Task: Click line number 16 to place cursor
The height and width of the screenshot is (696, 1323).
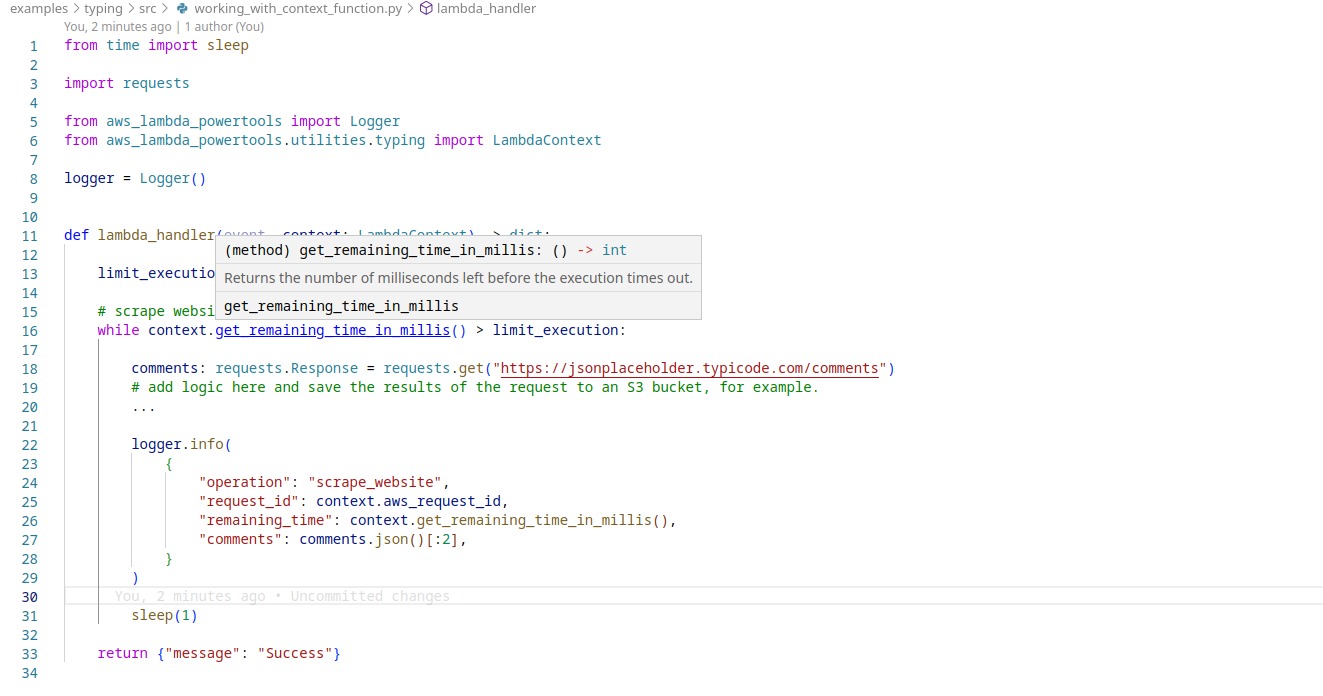Action: coord(29,330)
